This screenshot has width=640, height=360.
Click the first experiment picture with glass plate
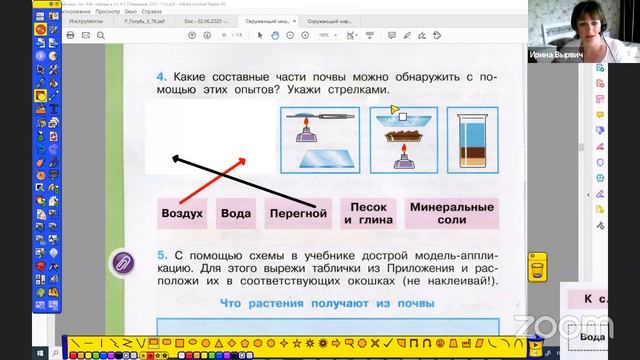320,140
